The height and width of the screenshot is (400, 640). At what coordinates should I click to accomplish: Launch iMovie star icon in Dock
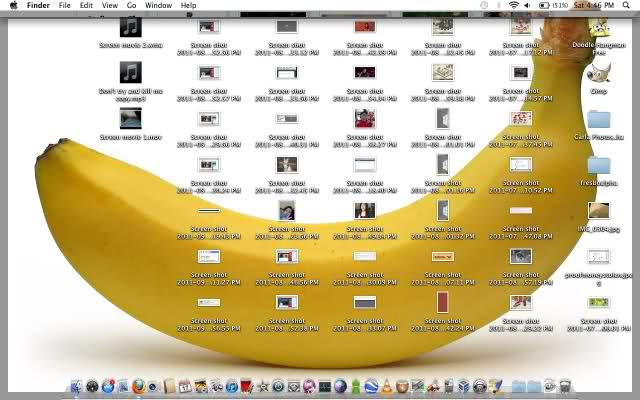click(263, 386)
